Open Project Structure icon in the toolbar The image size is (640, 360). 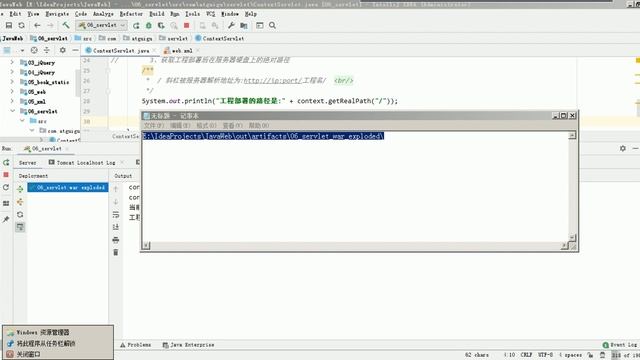point(244,25)
